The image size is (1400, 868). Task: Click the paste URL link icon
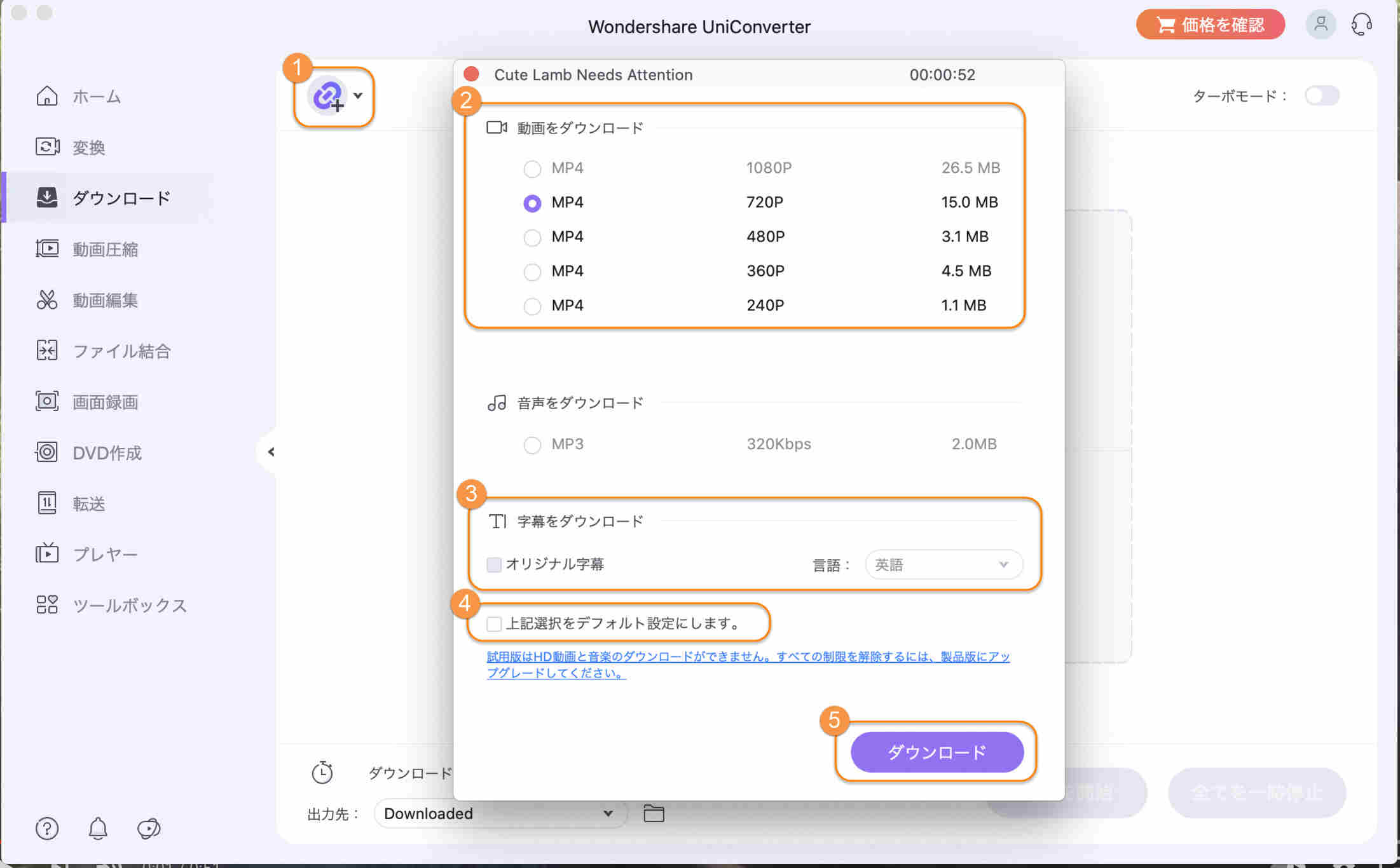click(x=327, y=96)
